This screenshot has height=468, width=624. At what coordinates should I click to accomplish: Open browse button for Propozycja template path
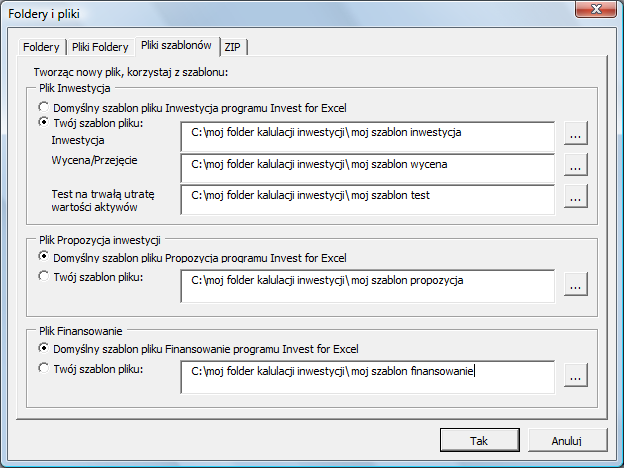point(575,284)
